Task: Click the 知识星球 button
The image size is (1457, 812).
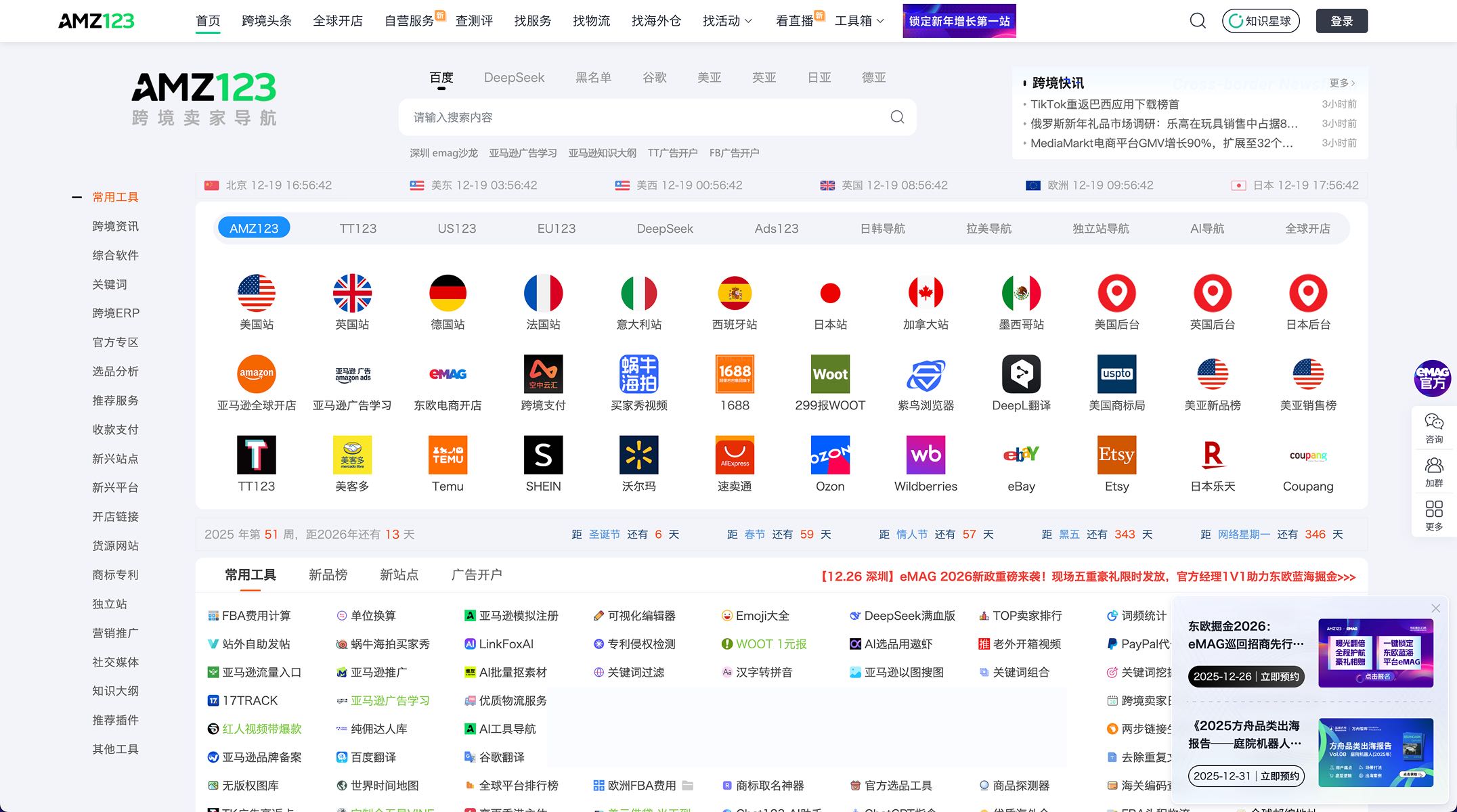Action: [x=1260, y=21]
